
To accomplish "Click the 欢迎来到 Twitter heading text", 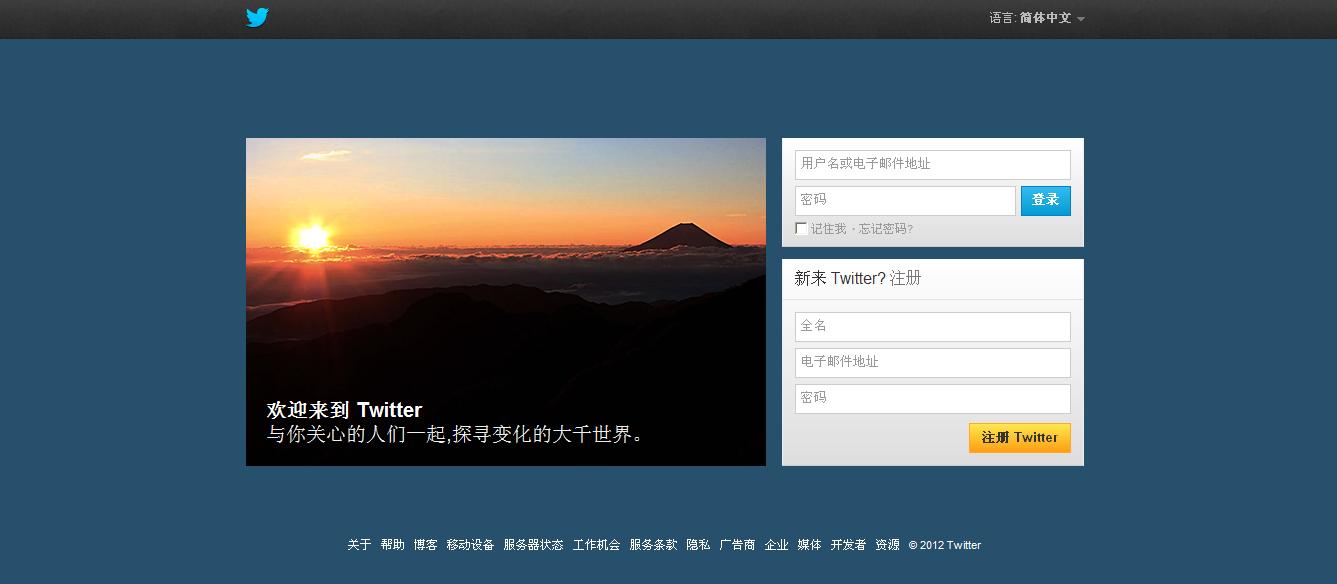I will tap(345, 410).
